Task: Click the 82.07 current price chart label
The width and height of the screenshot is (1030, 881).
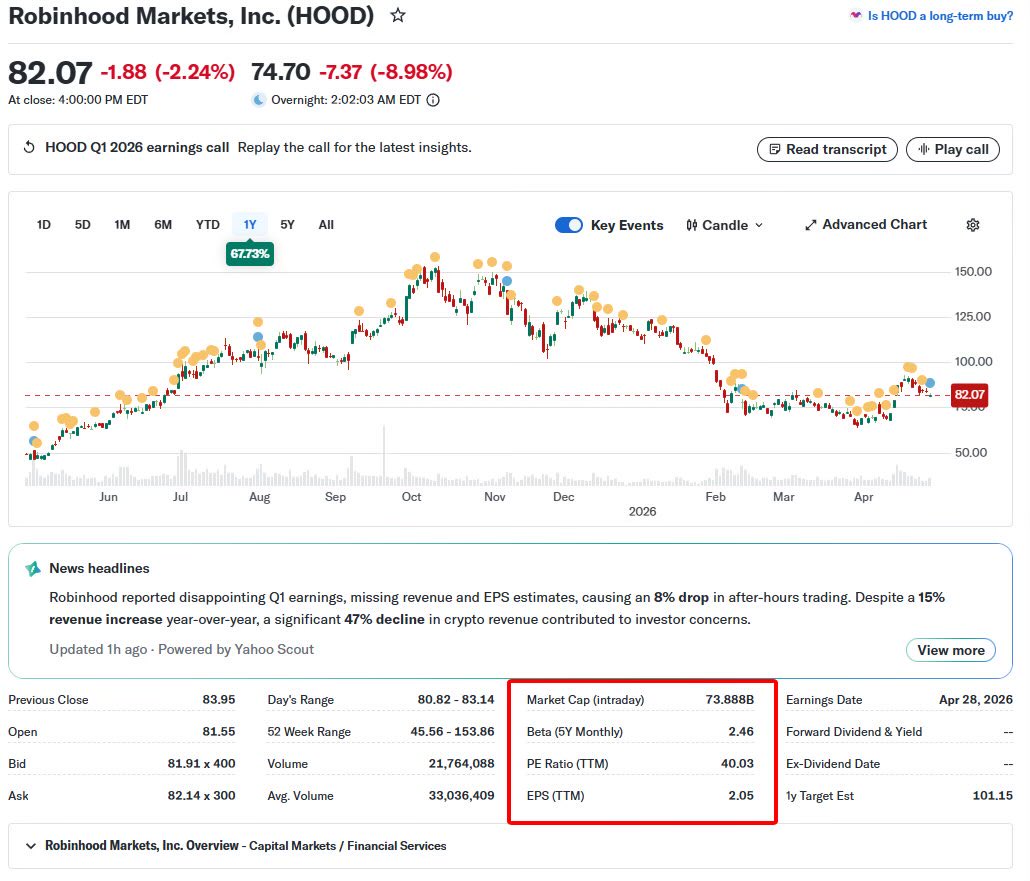Action: click(969, 394)
